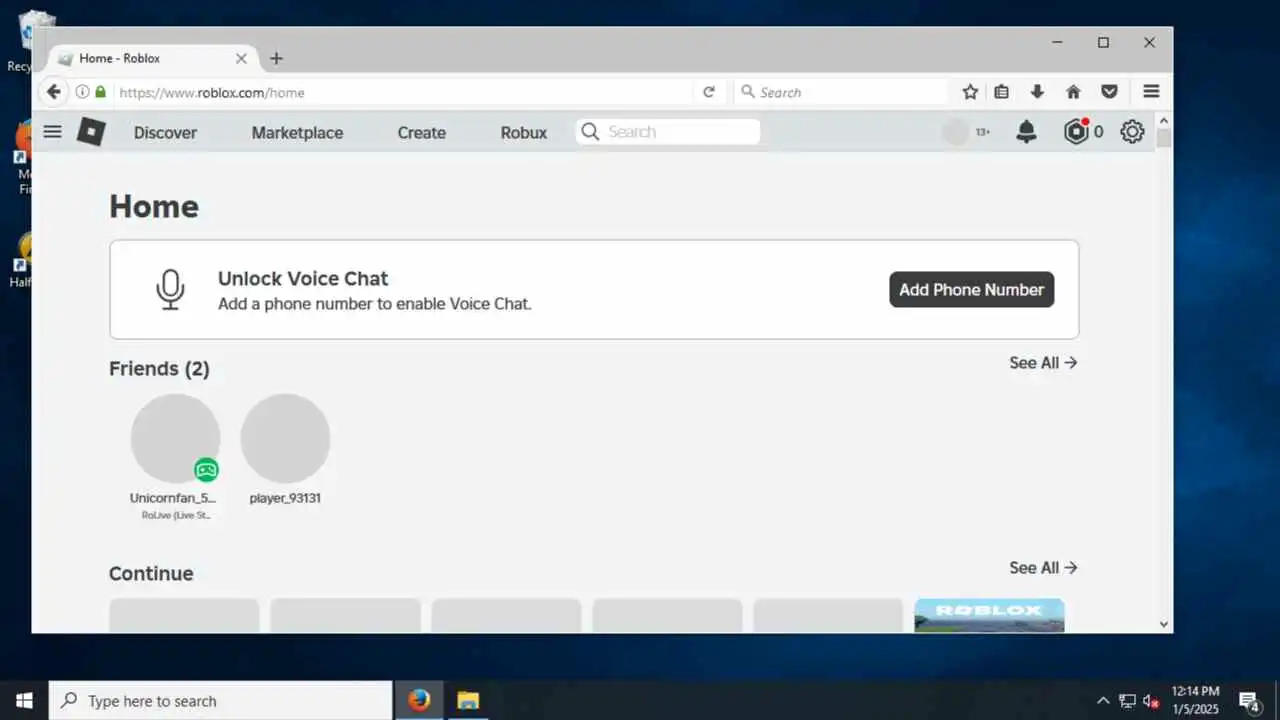This screenshot has width=1280, height=720.
Task: Launch Firefox from the taskbar
Action: click(x=419, y=700)
